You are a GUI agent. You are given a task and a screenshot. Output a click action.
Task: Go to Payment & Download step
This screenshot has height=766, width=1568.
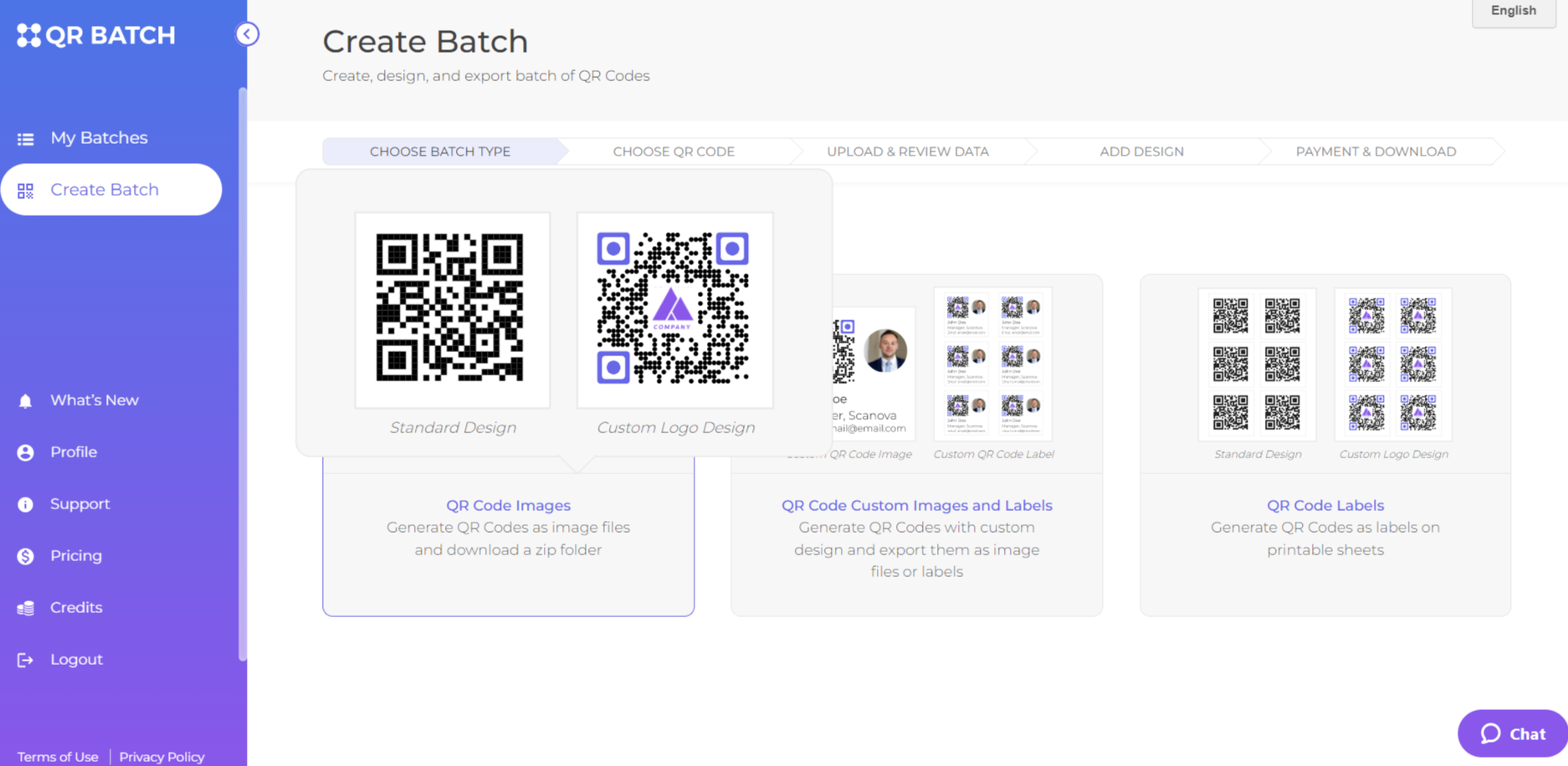click(1376, 151)
